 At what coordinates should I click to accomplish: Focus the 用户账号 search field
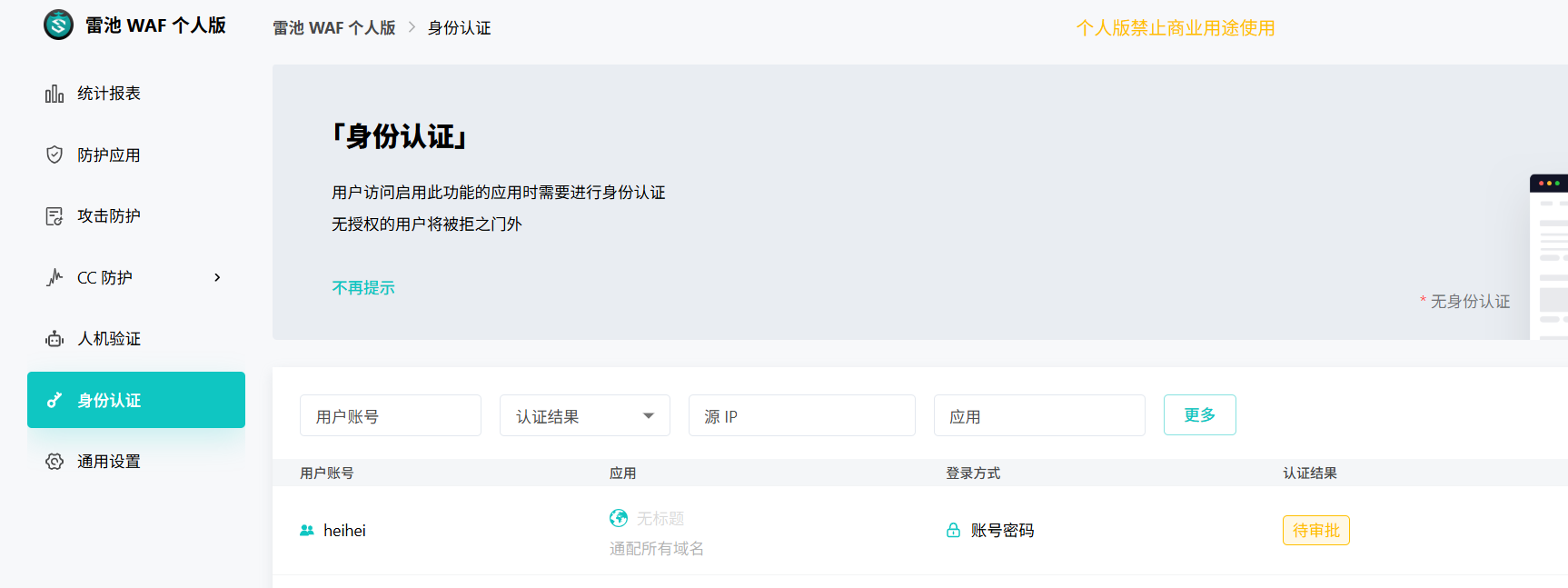tap(391, 415)
